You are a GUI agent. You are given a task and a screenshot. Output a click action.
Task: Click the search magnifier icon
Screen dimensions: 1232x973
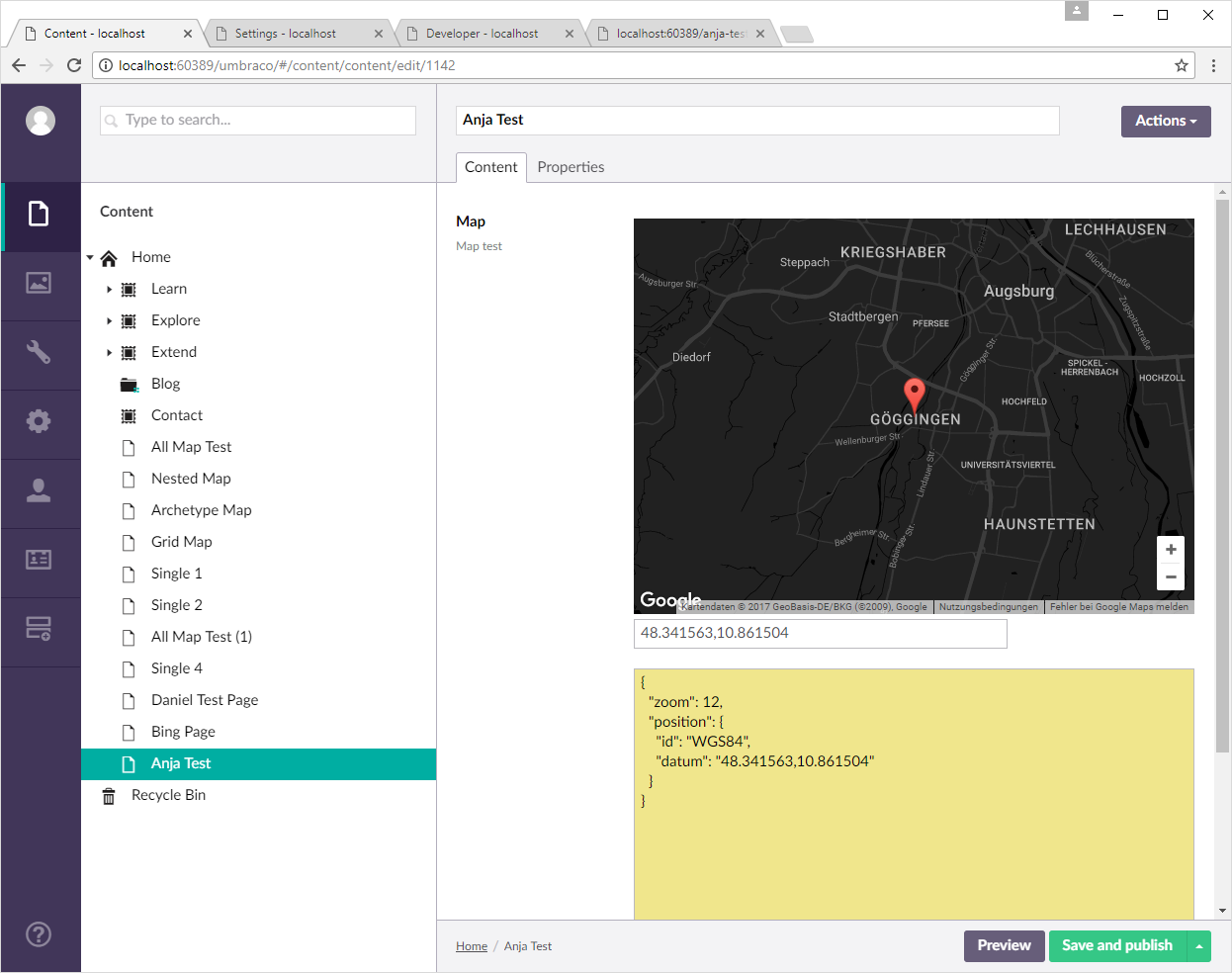[x=112, y=121]
